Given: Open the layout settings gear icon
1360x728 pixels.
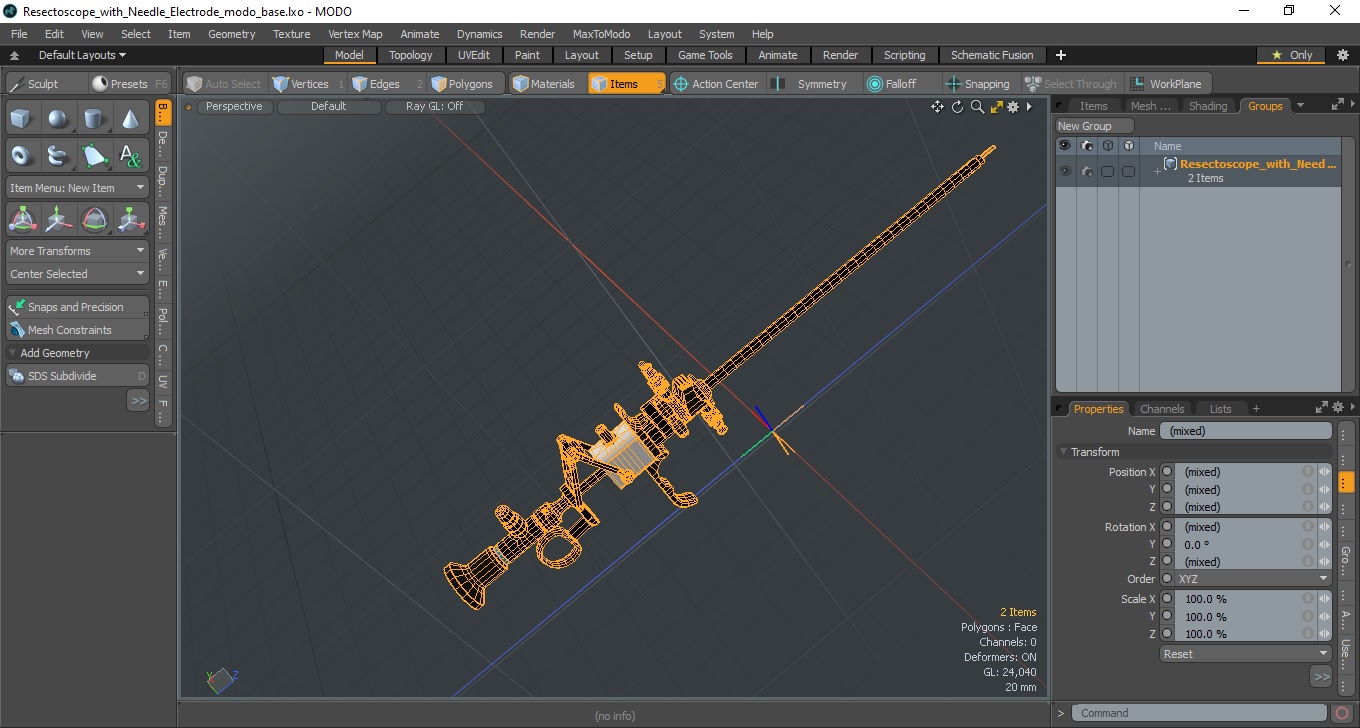Looking at the screenshot, I should tap(1343, 55).
